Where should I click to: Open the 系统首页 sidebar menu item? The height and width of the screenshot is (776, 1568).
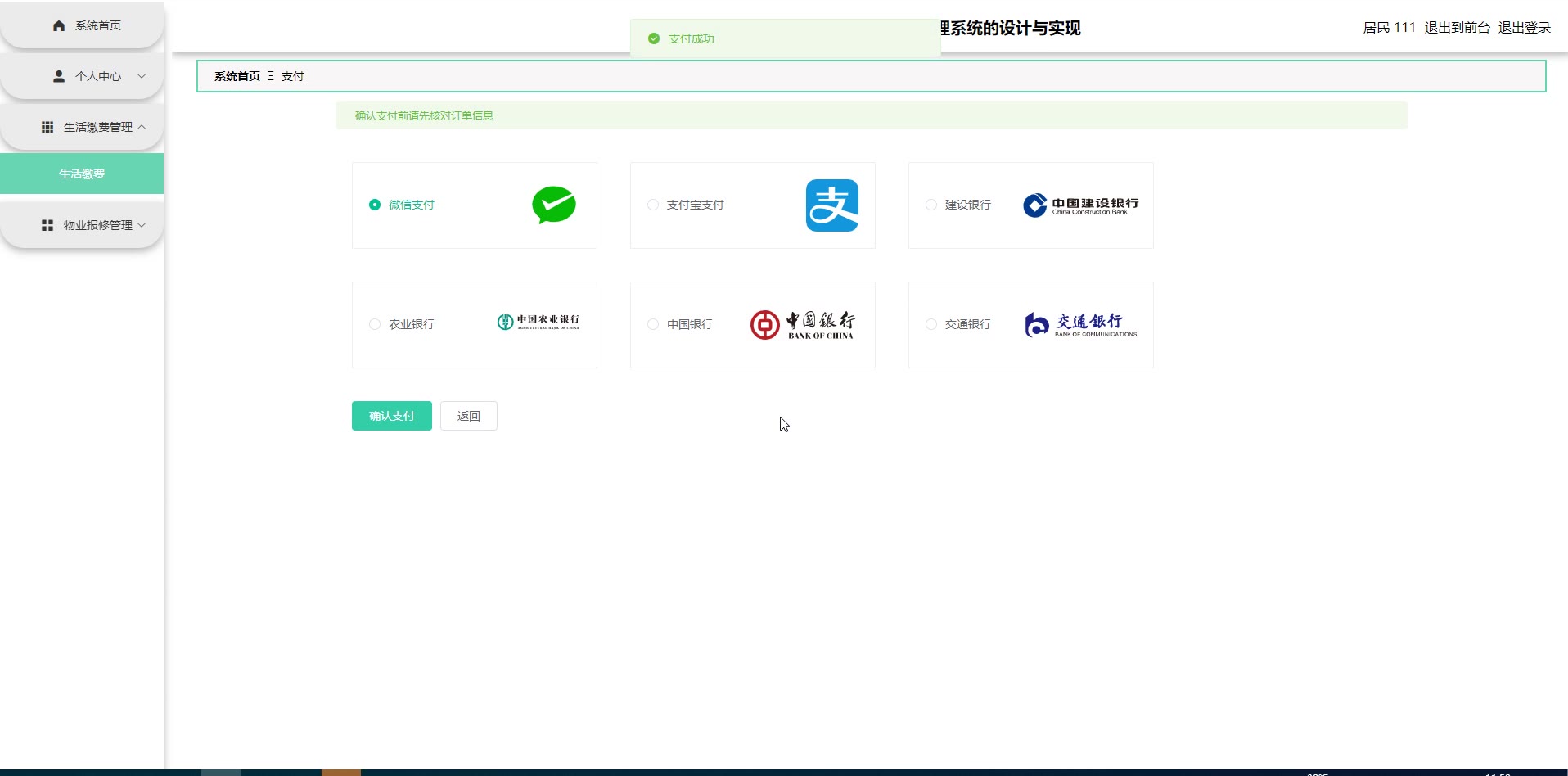[x=82, y=25]
